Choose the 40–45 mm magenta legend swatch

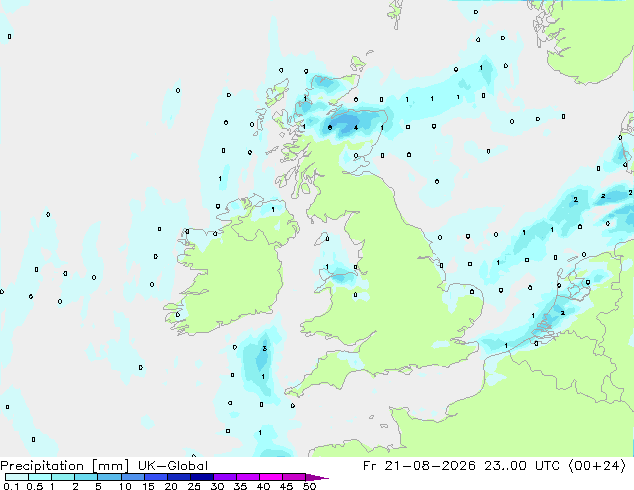pos(271,477)
